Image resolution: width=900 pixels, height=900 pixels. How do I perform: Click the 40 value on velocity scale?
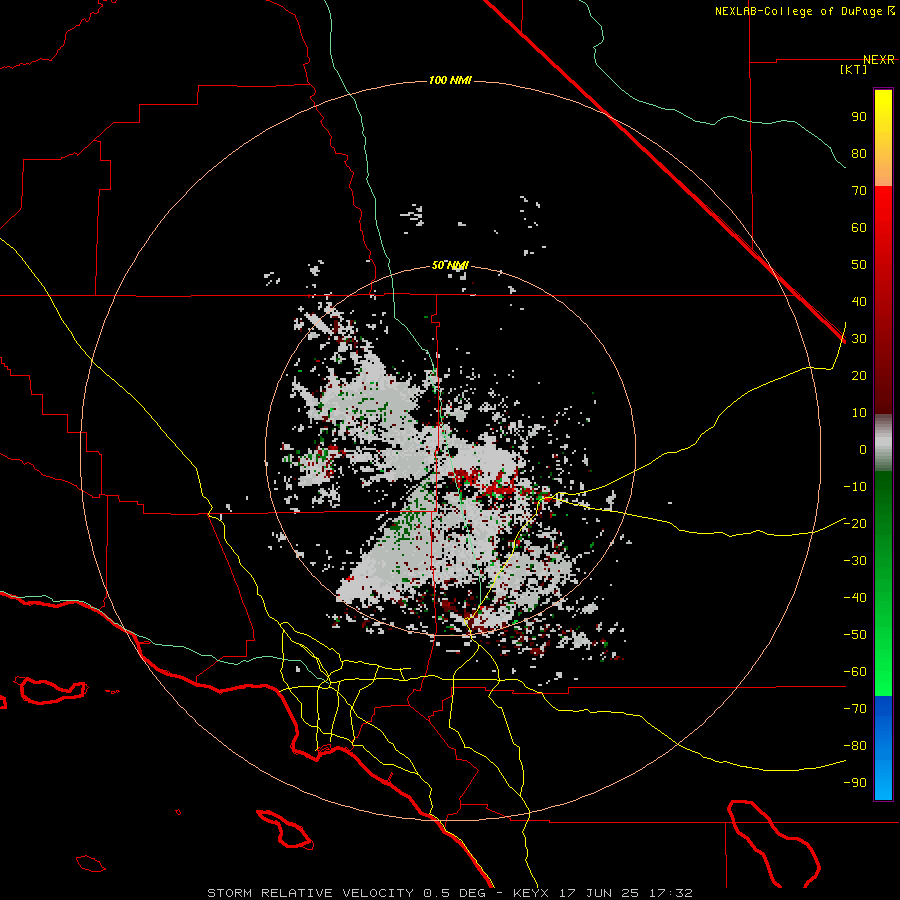[x=859, y=302]
